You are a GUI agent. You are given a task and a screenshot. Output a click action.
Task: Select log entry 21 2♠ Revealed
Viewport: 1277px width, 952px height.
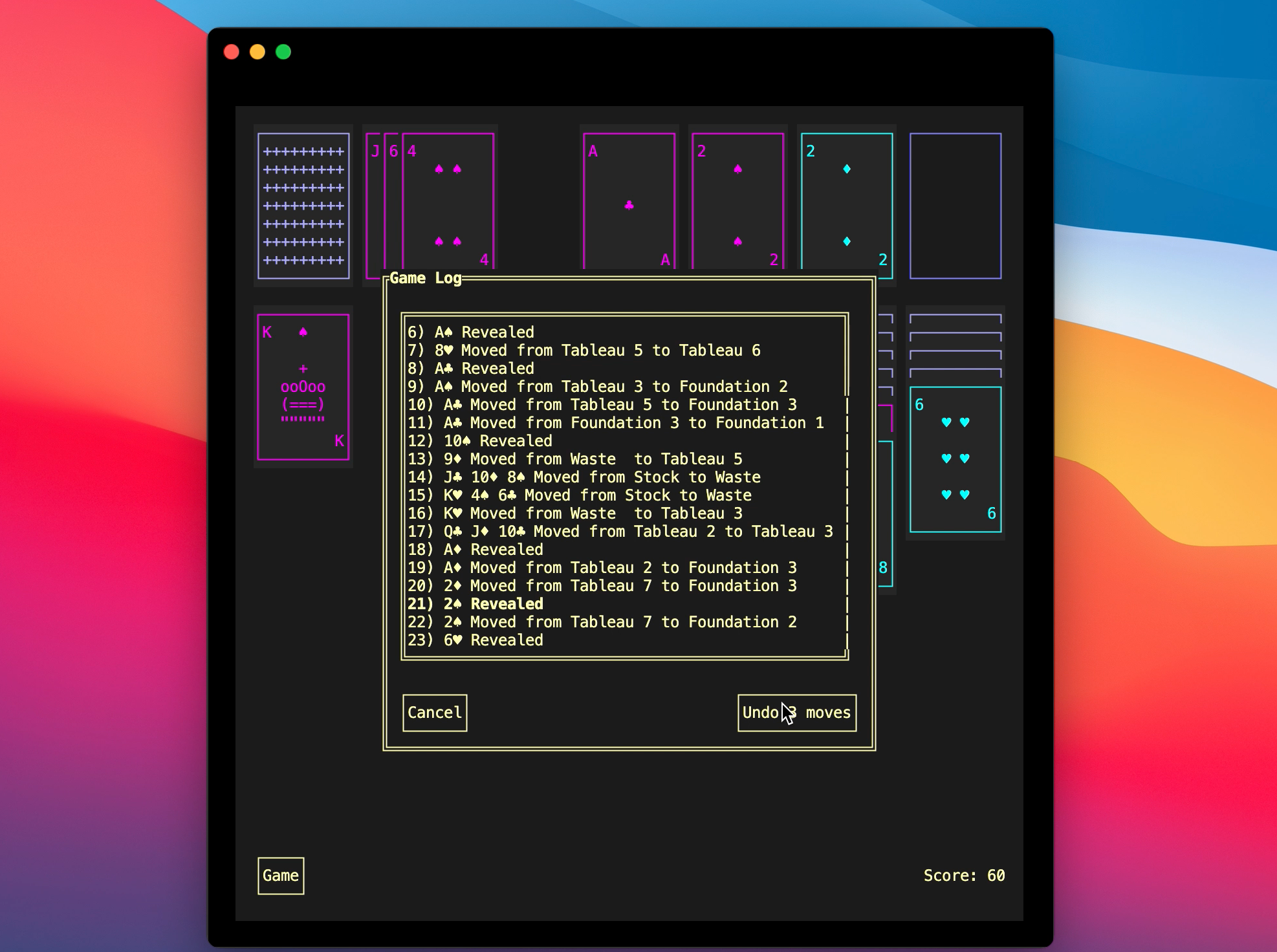pyautogui.click(x=475, y=604)
